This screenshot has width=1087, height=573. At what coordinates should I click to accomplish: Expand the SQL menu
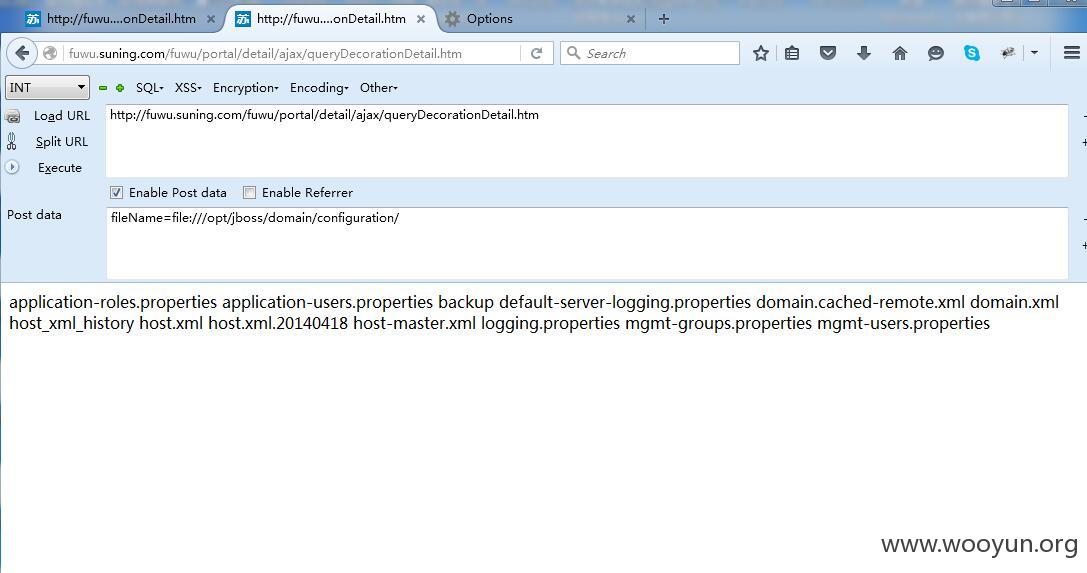(x=150, y=88)
